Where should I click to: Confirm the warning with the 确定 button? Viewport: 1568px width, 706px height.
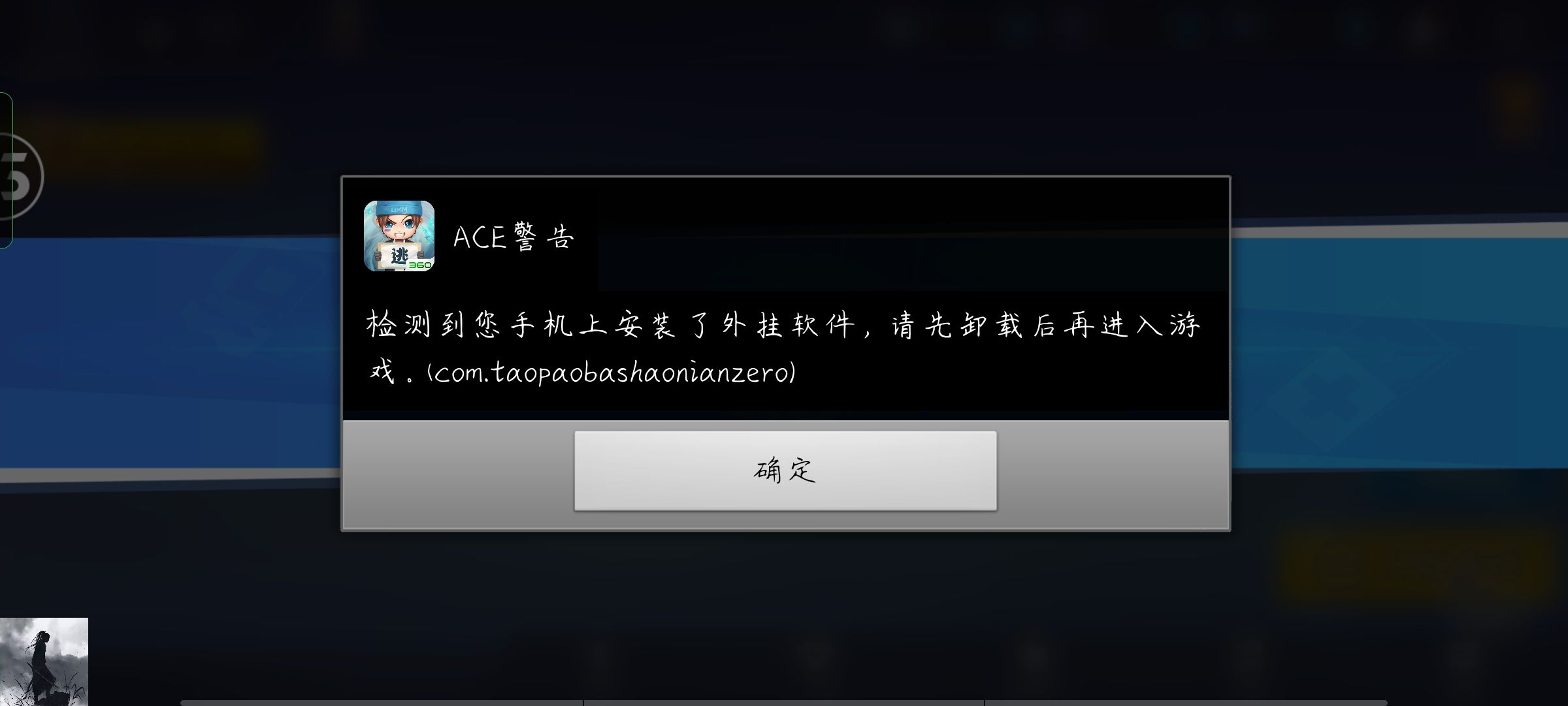pyautogui.click(x=785, y=470)
